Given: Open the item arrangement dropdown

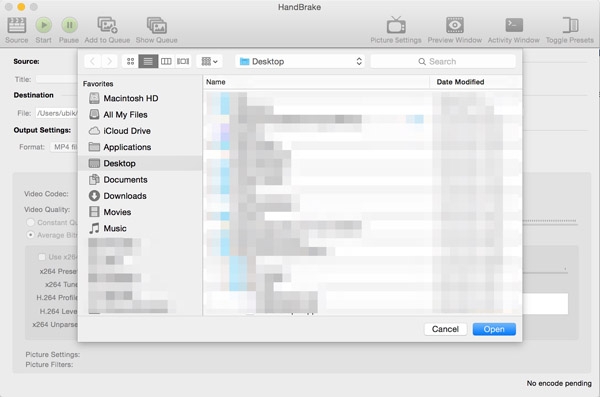Looking at the screenshot, I should click(209, 61).
